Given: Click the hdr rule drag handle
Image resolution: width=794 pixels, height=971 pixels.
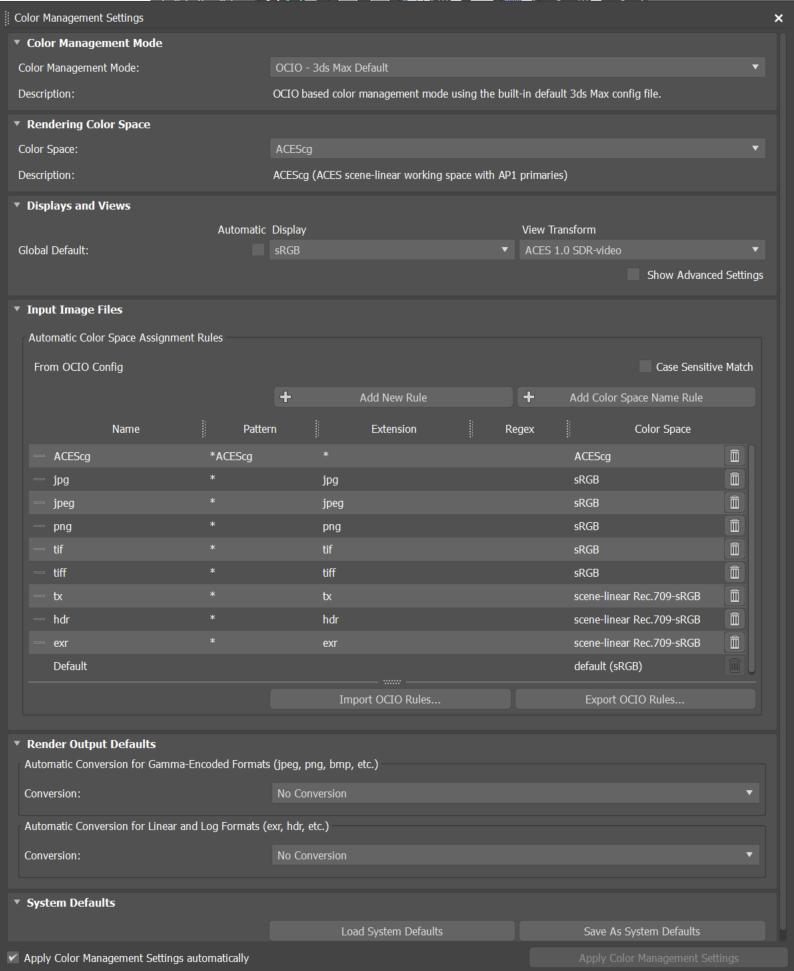Looking at the screenshot, I should click(x=39, y=619).
